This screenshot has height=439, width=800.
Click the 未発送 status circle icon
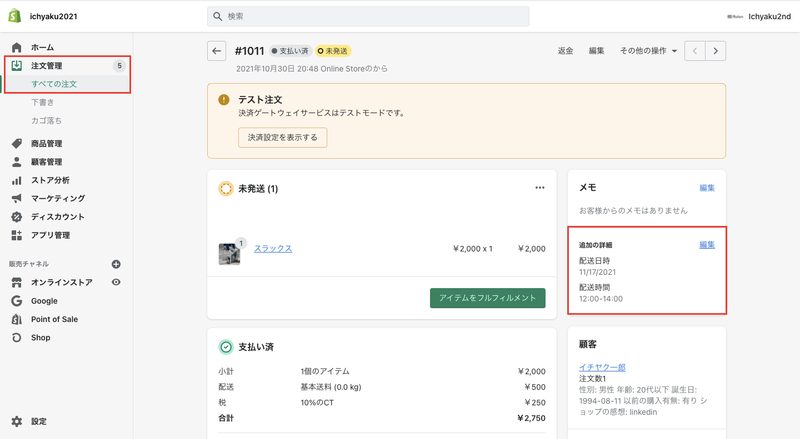click(226, 189)
